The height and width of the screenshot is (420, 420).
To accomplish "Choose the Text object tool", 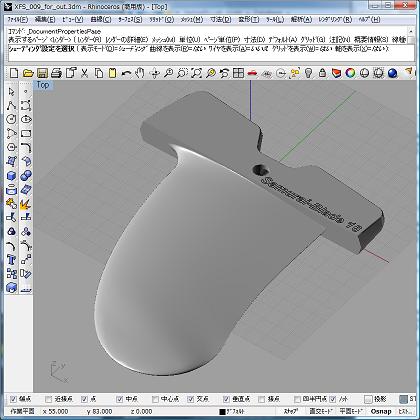I will [x=11, y=259].
